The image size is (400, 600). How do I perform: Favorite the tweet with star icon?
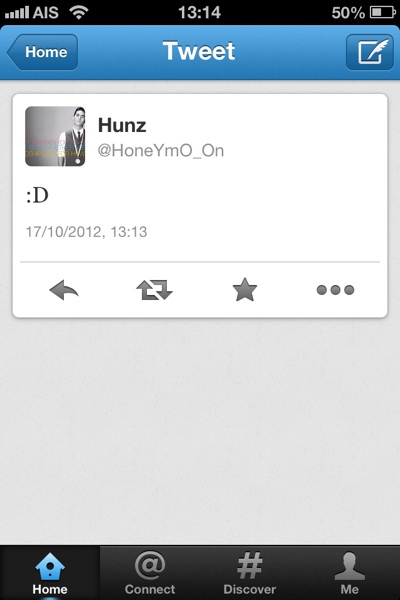pyautogui.click(x=245, y=290)
